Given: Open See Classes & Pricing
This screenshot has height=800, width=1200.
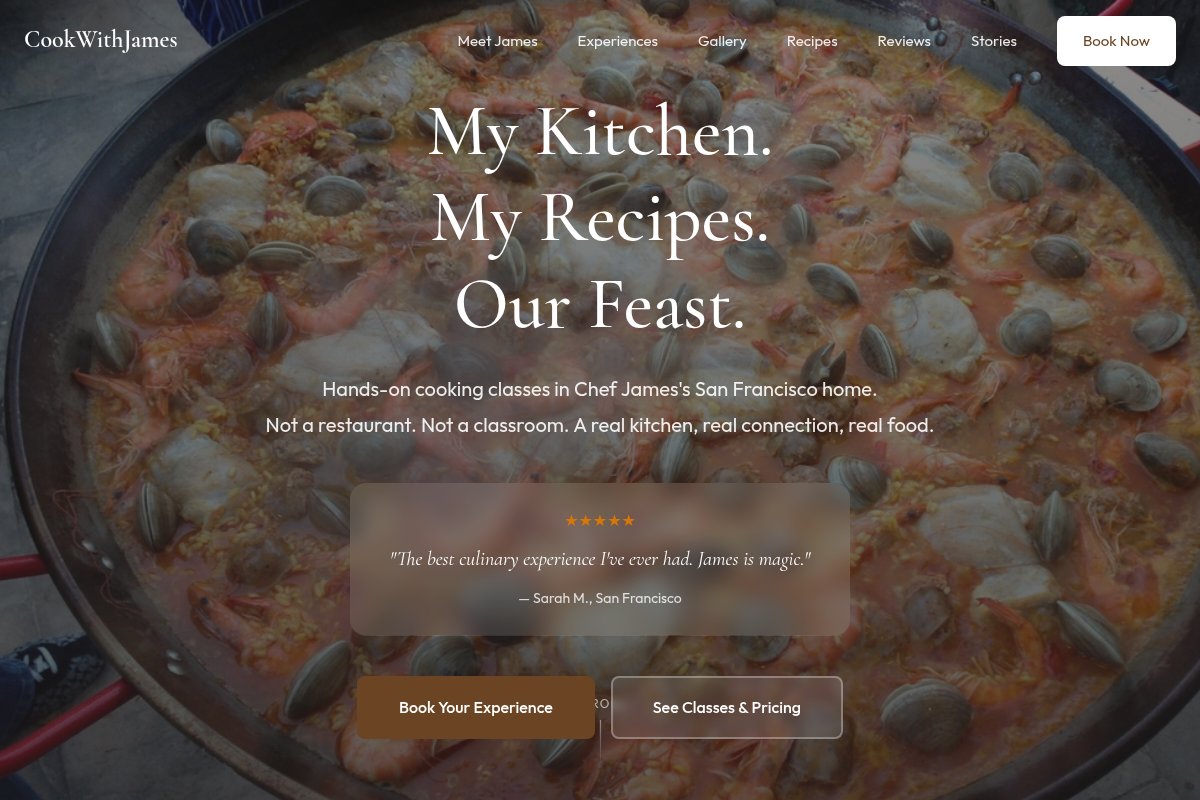Looking at the screenshot, I should click(x=727, y=707).
